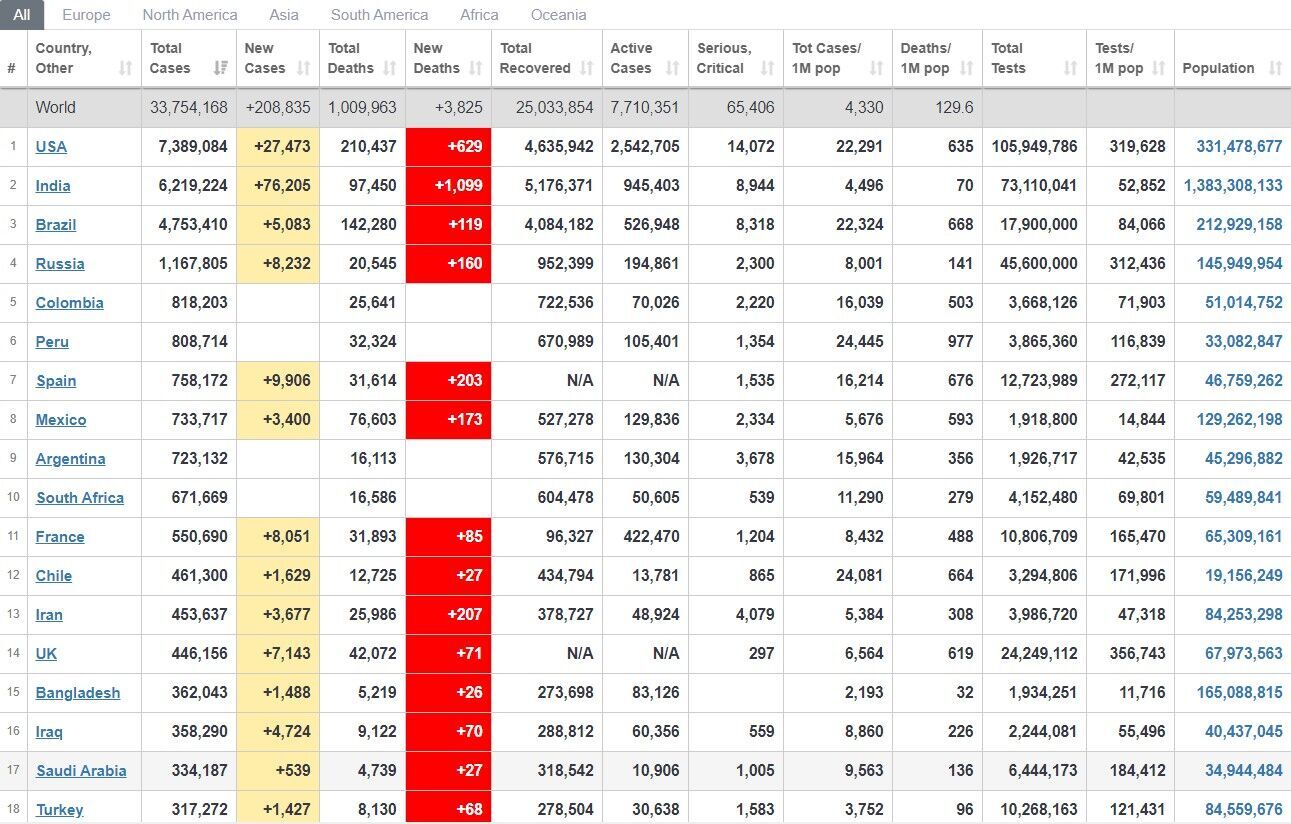Sort by Total Cases column arrows
Screen dimensions: 1291x824
pyautogui.click(x=221, y=68)
